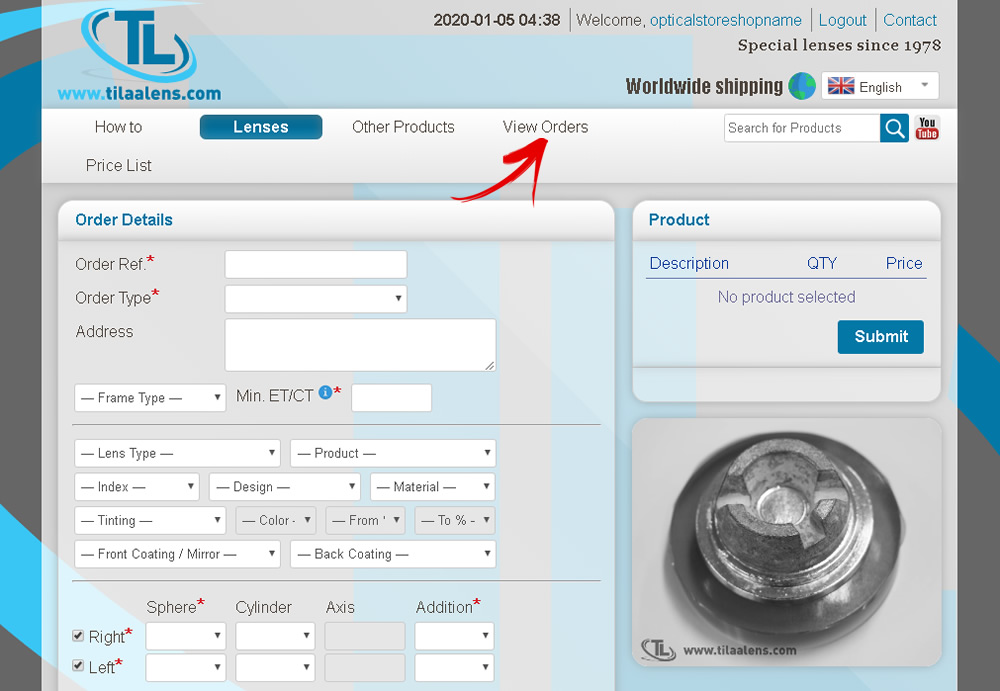Open the Contact link
The image size is (1000, 691).
tap(910, 20)
